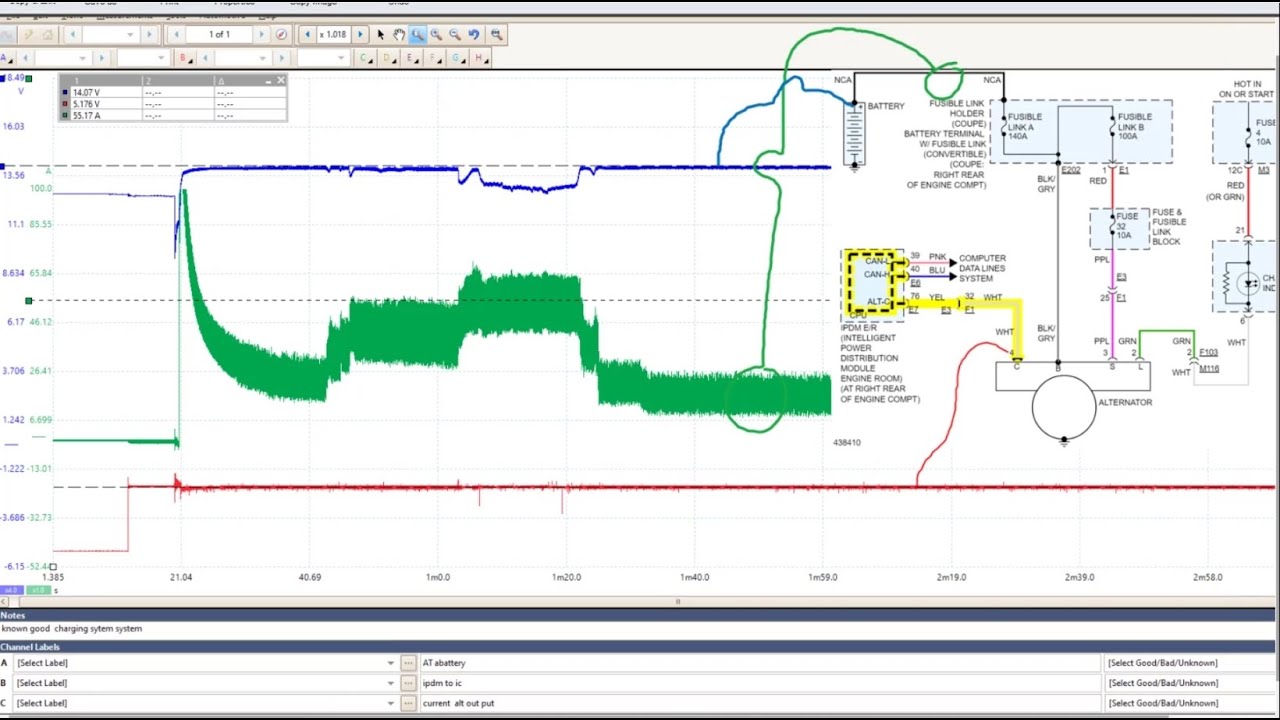This screenshot has width=1280, height=720.
Task: Click the x 1.018 zoom factor field
Action: [333, 34]
